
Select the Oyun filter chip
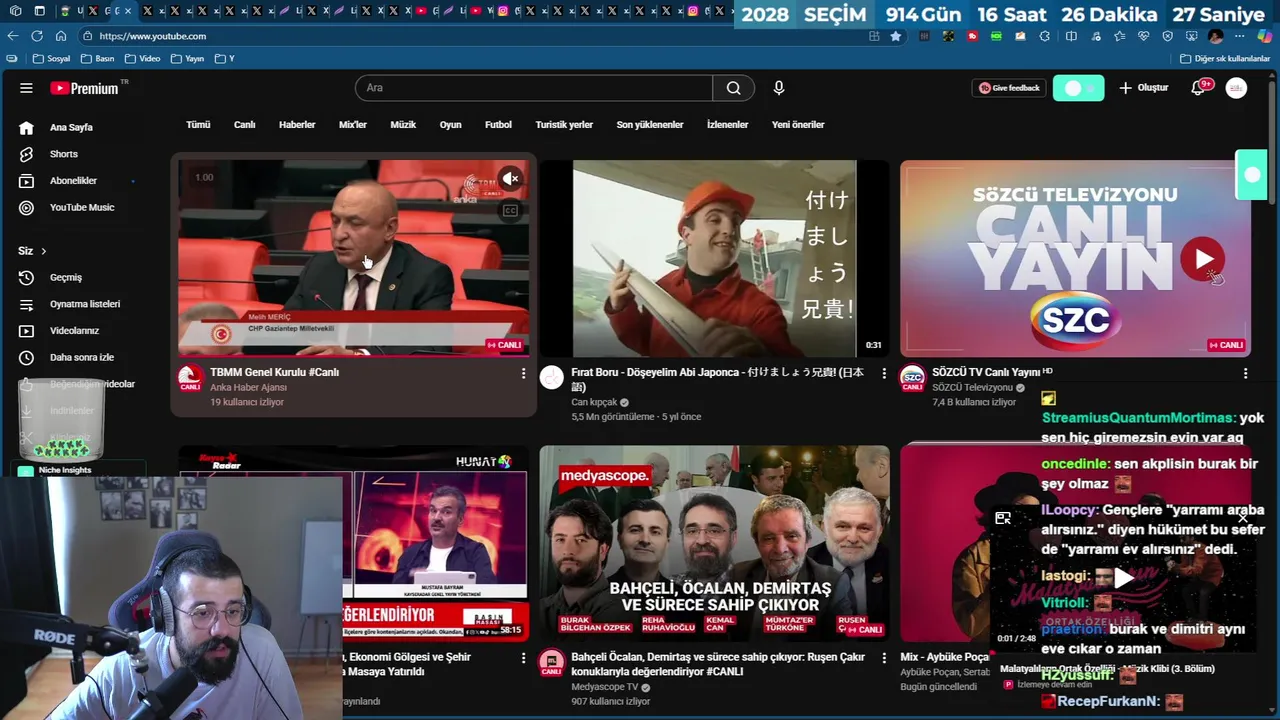(451, 125)
